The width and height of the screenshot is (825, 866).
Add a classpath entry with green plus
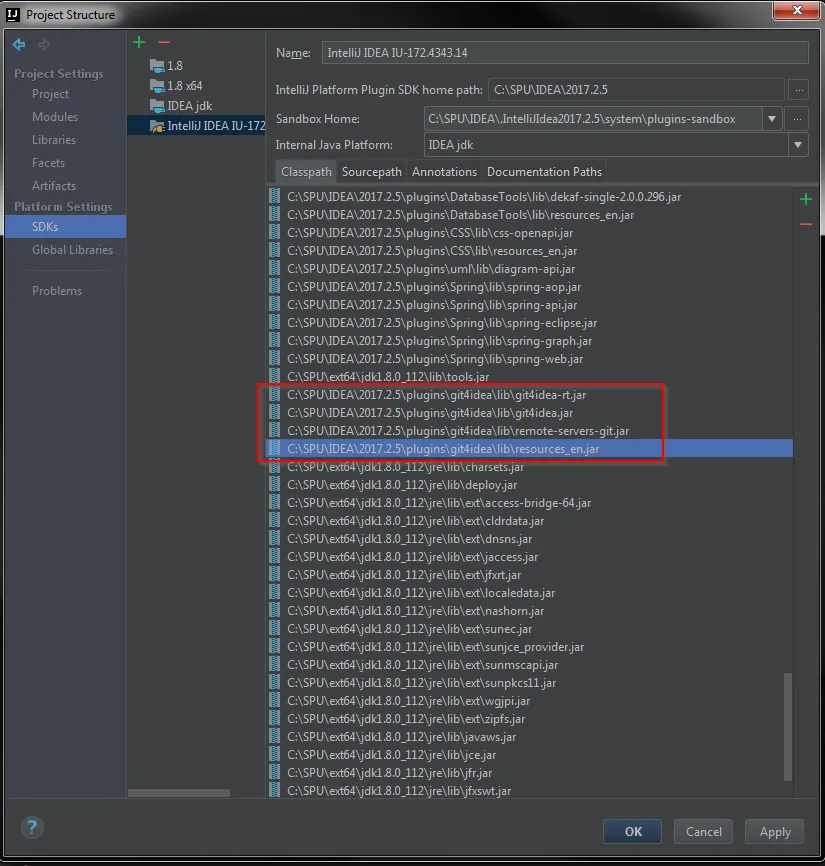coord(806,199)
